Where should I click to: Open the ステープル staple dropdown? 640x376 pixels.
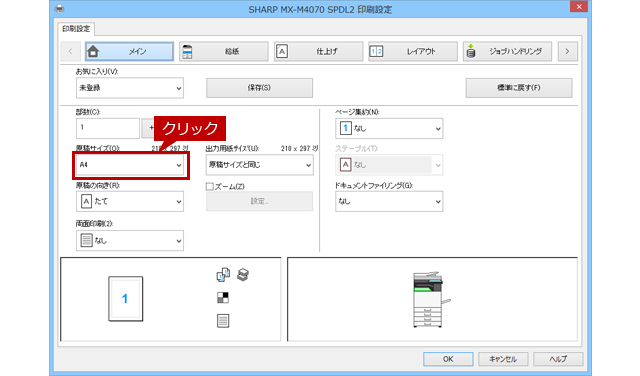pyautogui.click(x=389, y=165)
